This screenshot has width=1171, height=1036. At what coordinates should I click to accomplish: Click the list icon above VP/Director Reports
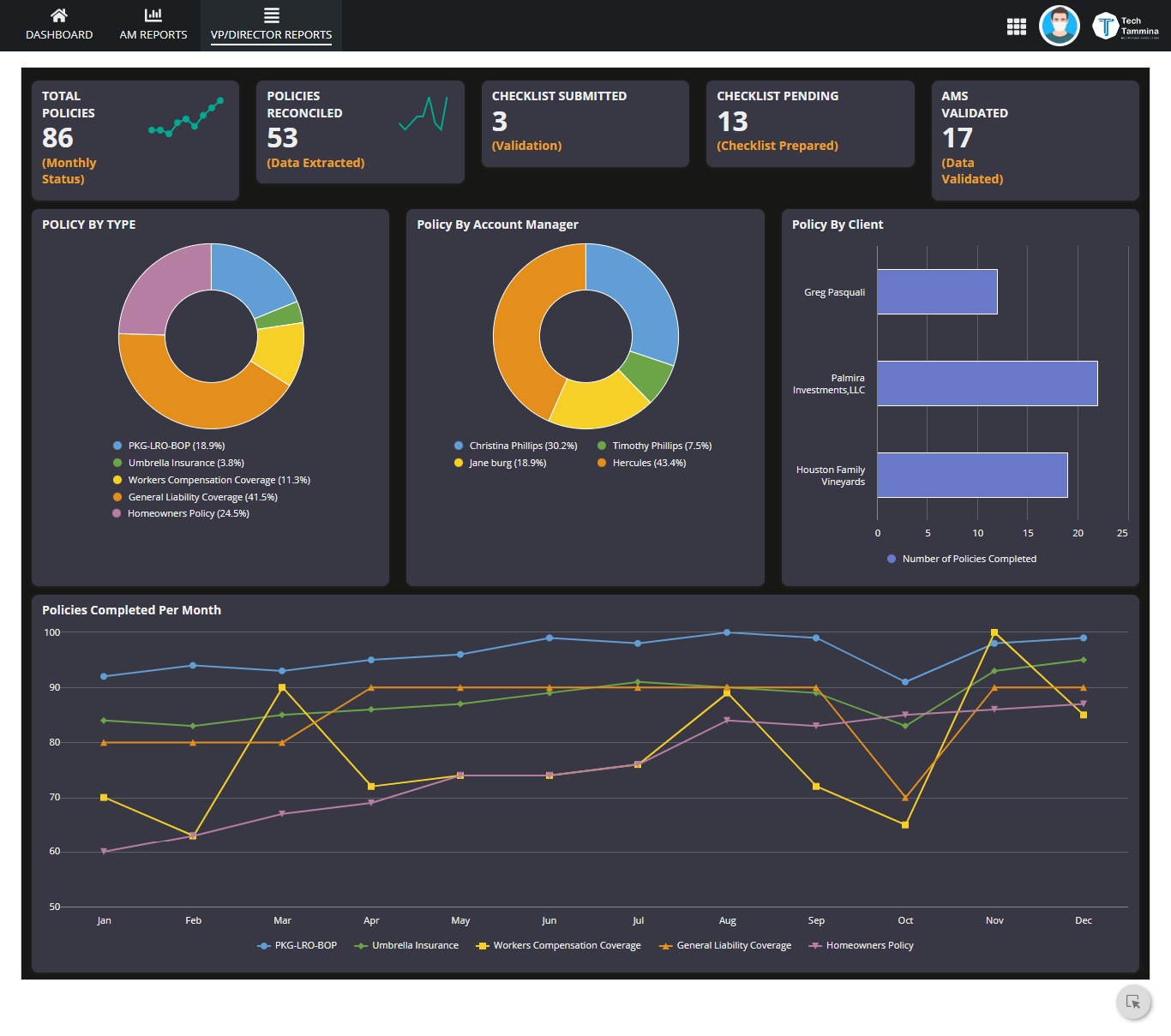(x=271, y=14)
